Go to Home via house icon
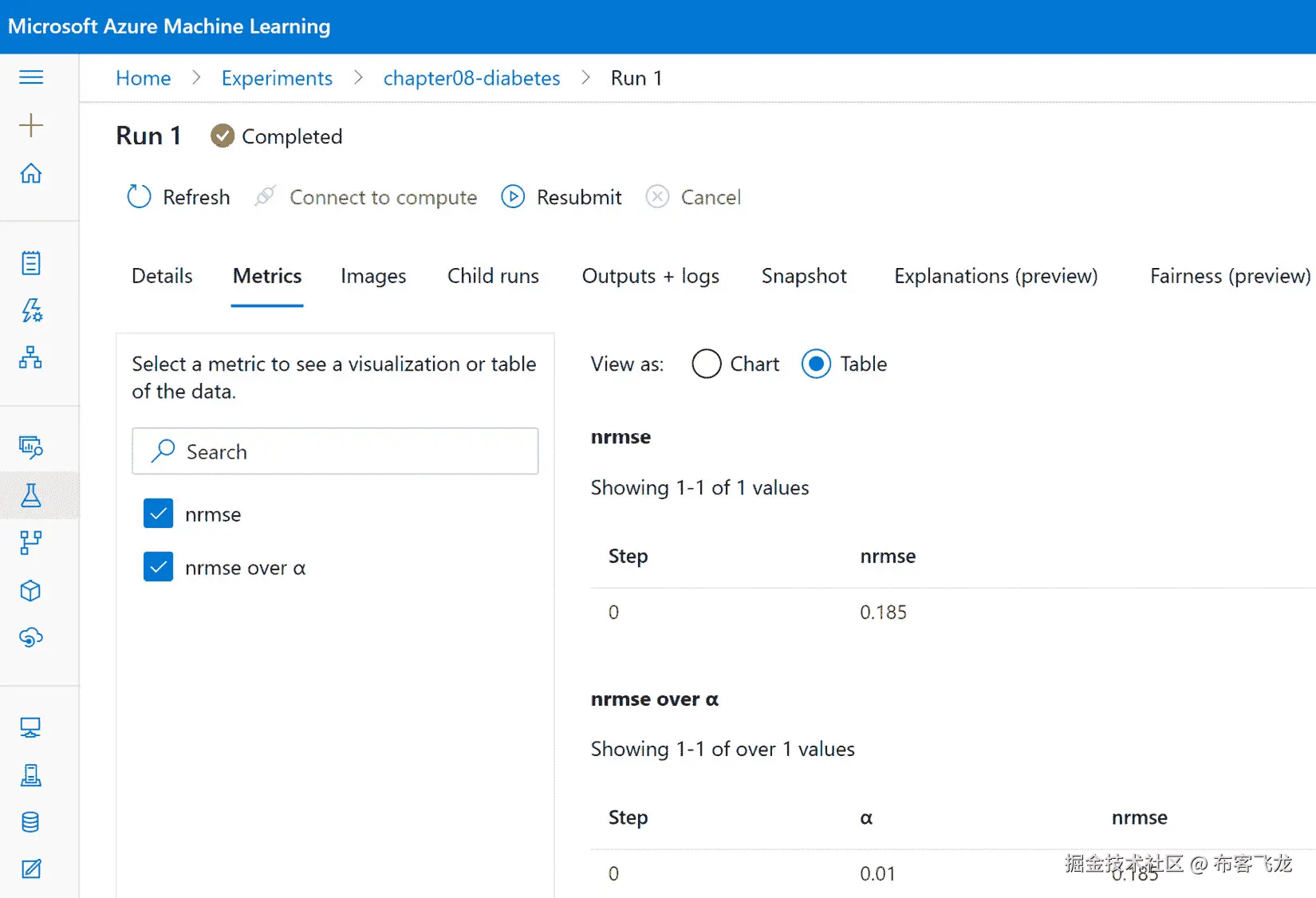Image resolution: width=1316 pixels, height=898 pixels. (31, 173)
